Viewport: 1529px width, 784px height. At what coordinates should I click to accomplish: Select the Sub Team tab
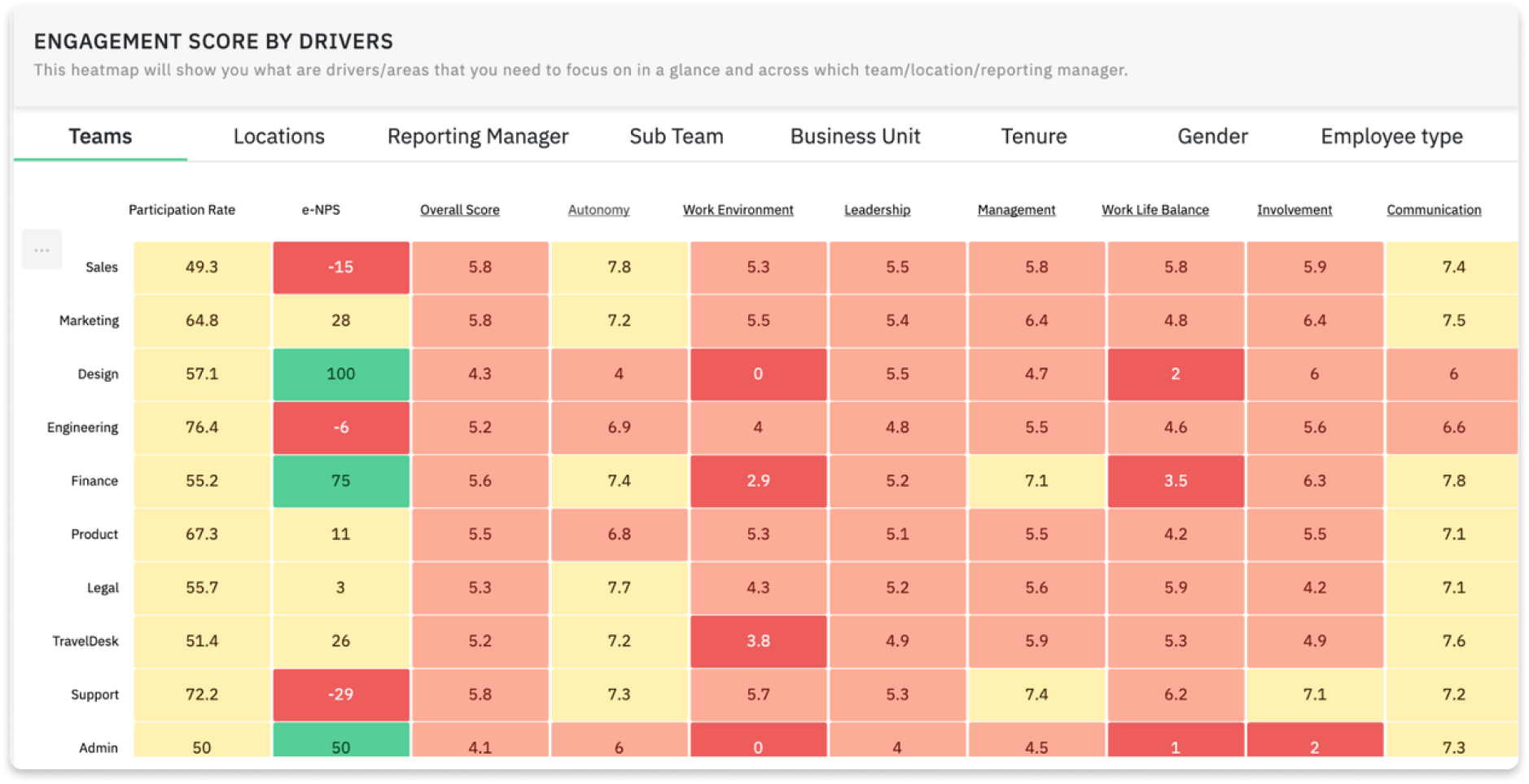(x=676, y=136)
